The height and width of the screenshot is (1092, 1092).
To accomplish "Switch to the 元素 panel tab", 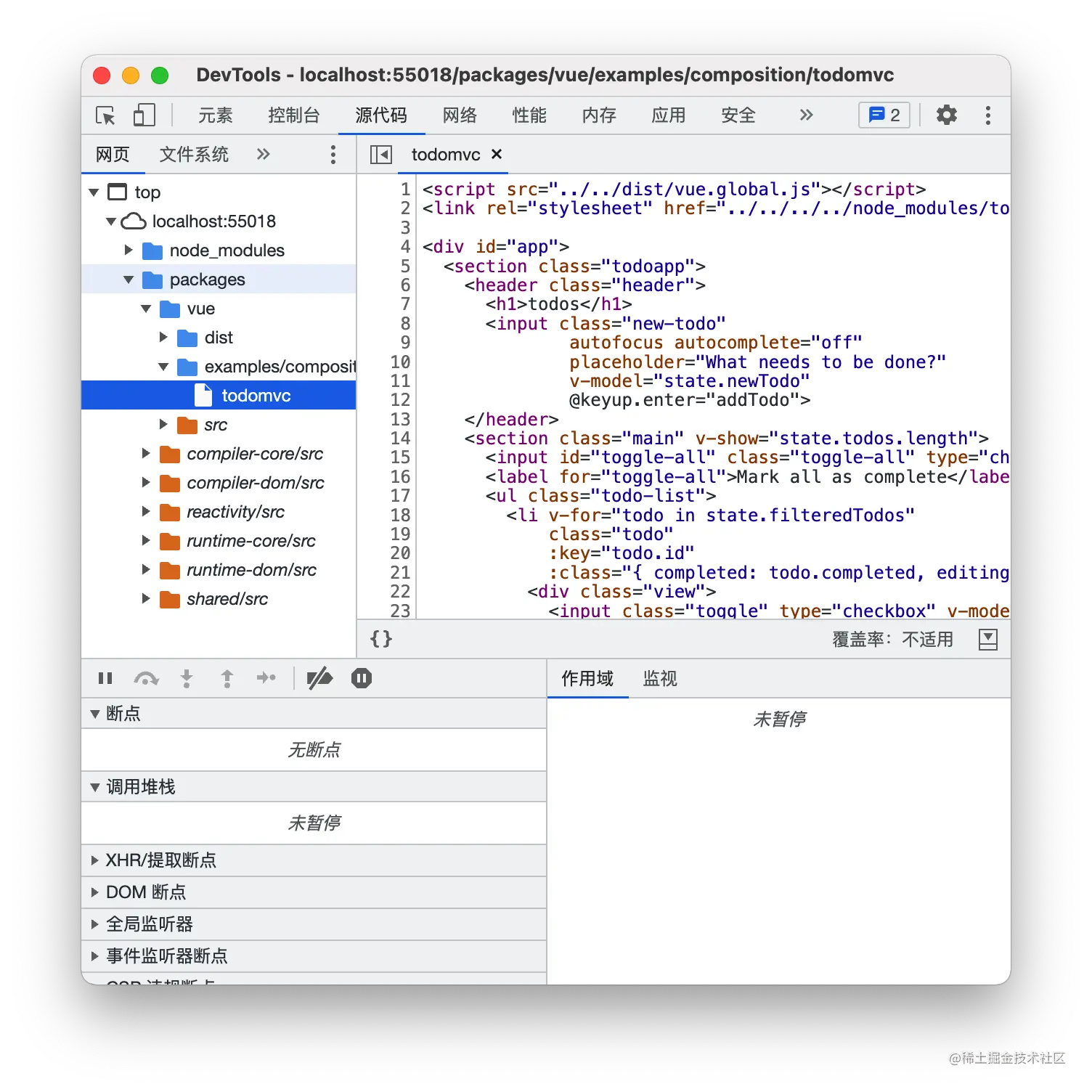I will (216, 115).
